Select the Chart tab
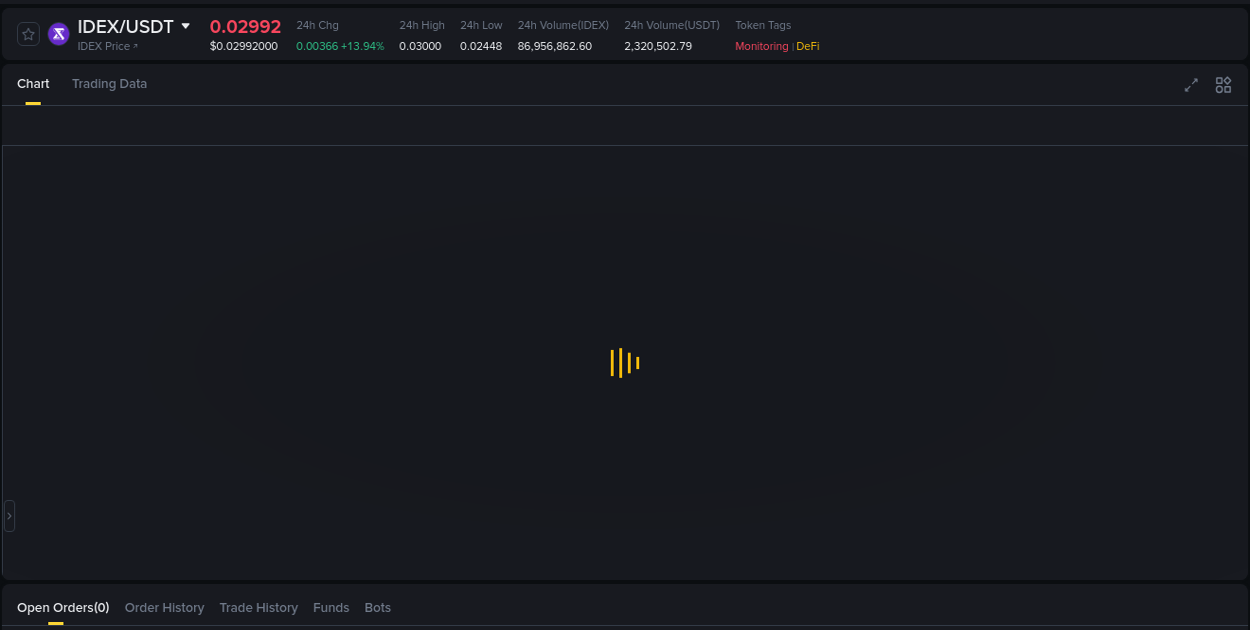Image resolution: width=1250 pixels, height=630 pixels. click(x=33, y=84)
